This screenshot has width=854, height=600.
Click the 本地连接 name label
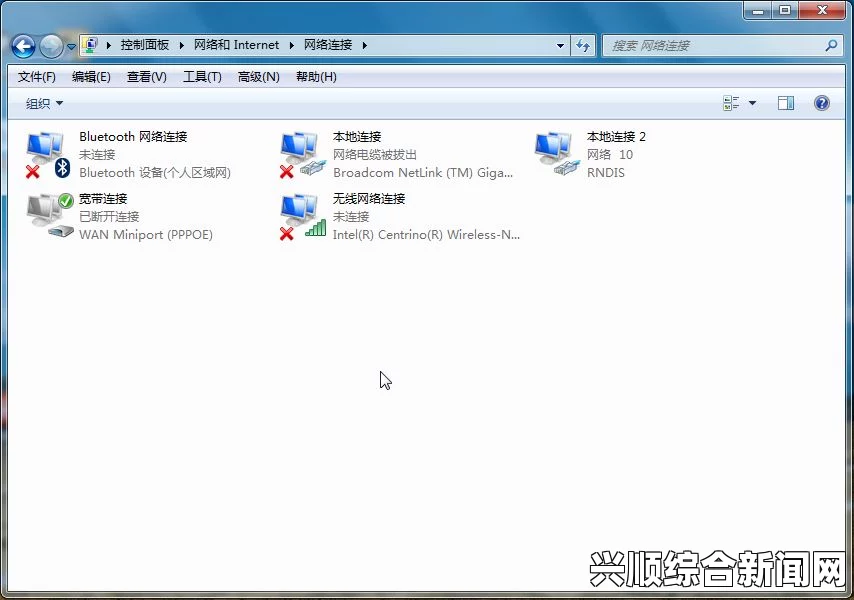click(x=357, y=137)
